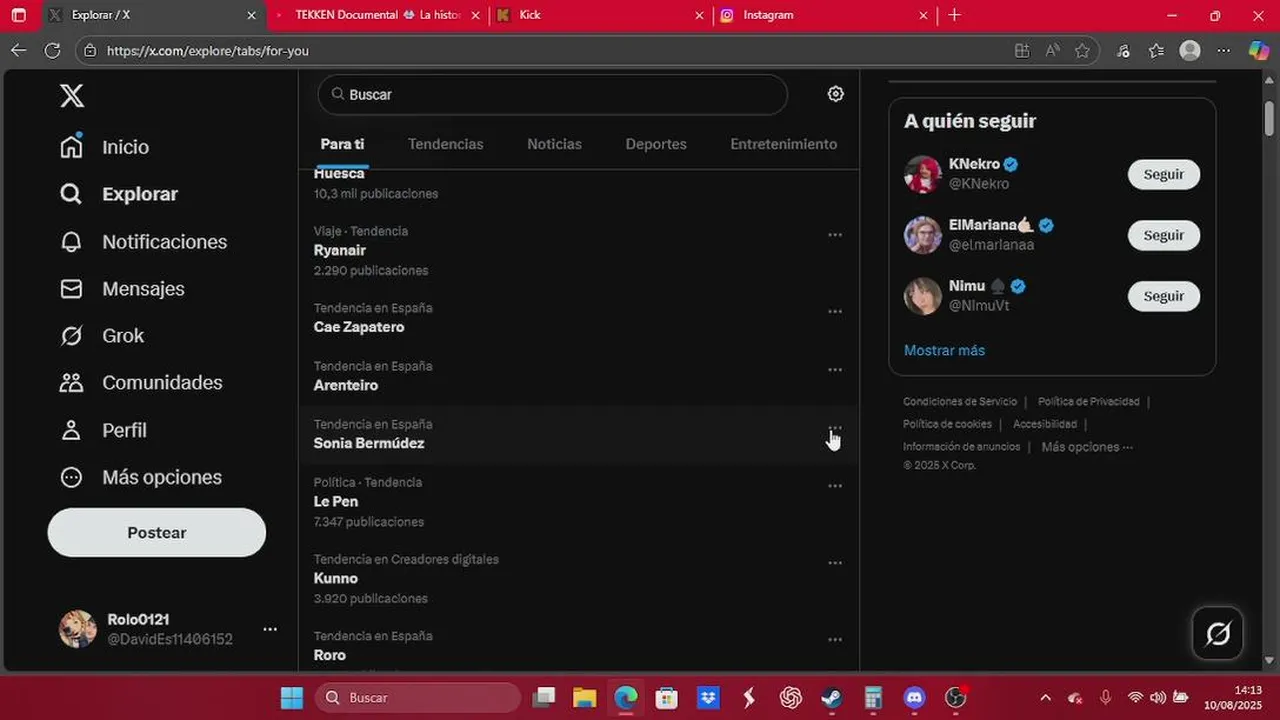The width and height of the screenshot is (1280, 720).
Task: Show hidden system tray icons
Action: click(1045, 697)
